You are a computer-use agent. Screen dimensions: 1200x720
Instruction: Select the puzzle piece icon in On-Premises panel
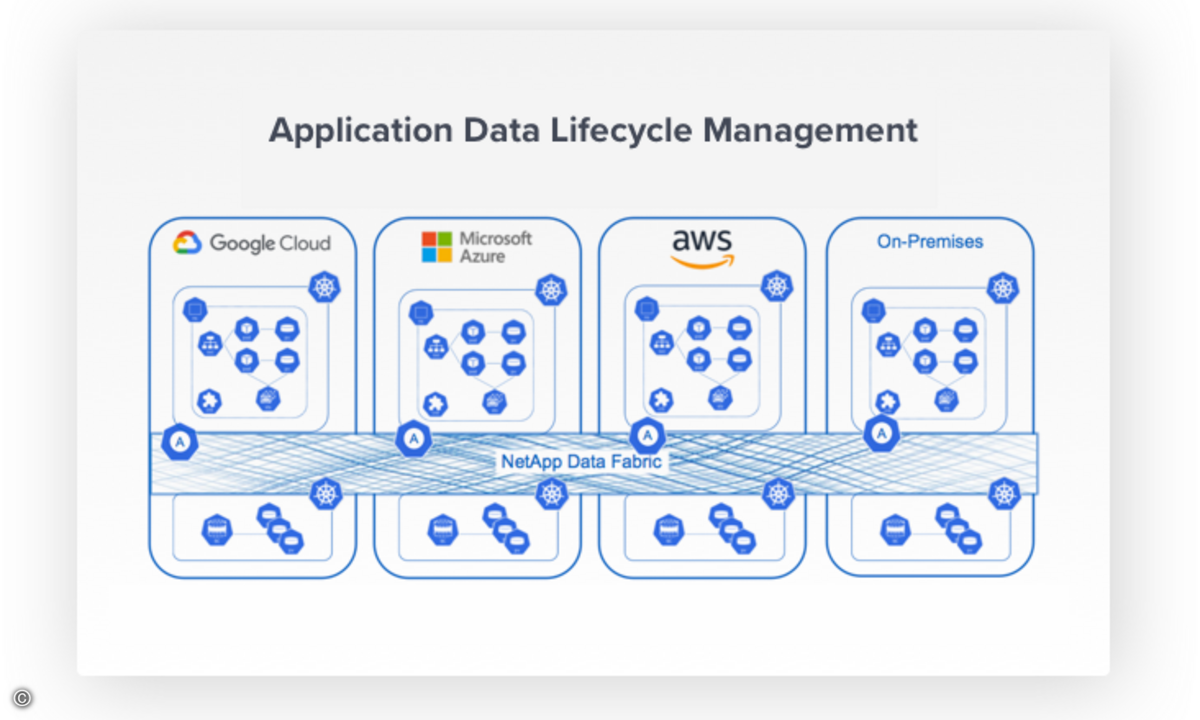(887, 402)
